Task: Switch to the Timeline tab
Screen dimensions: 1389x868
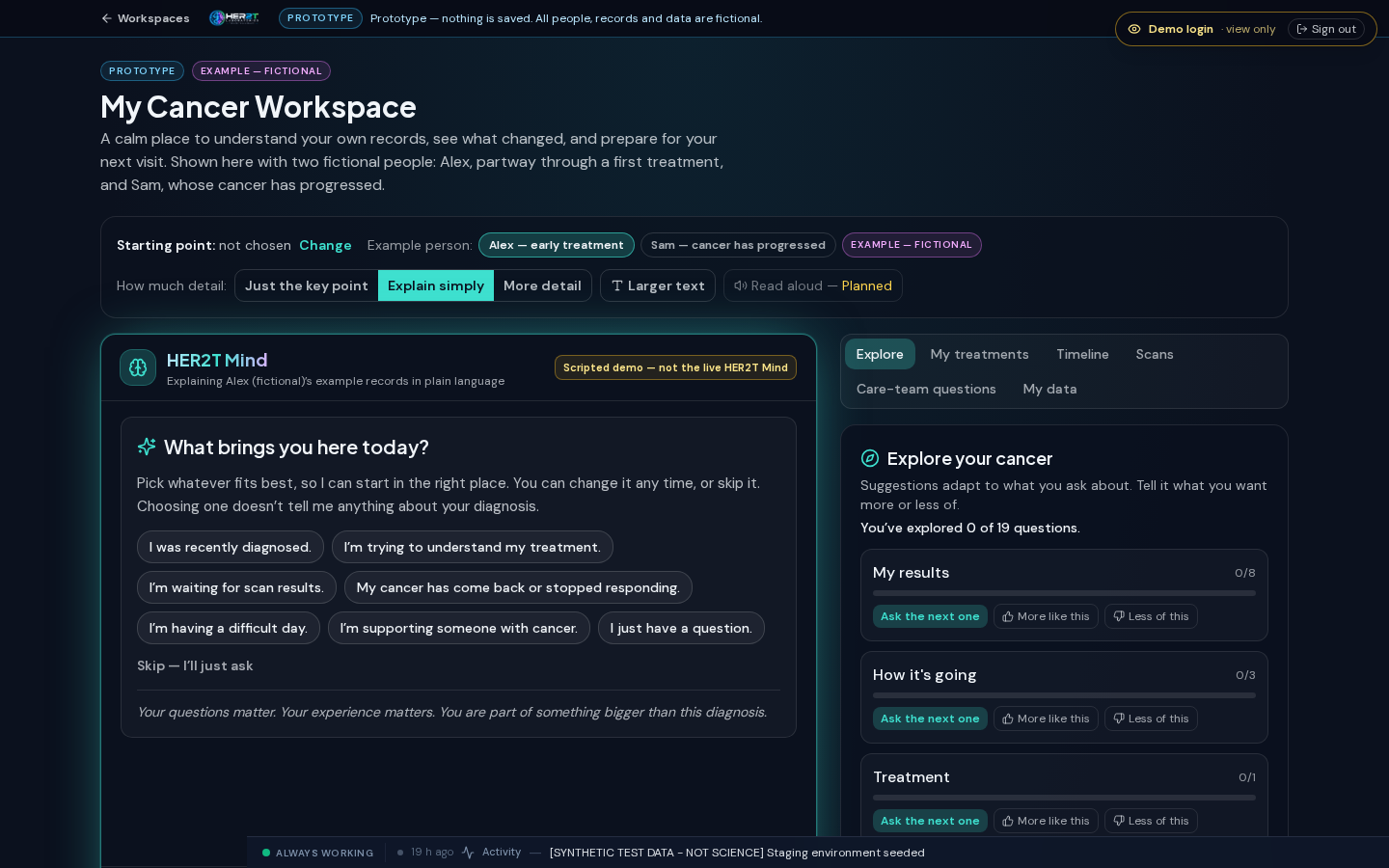Action: tap(1082, 354)
